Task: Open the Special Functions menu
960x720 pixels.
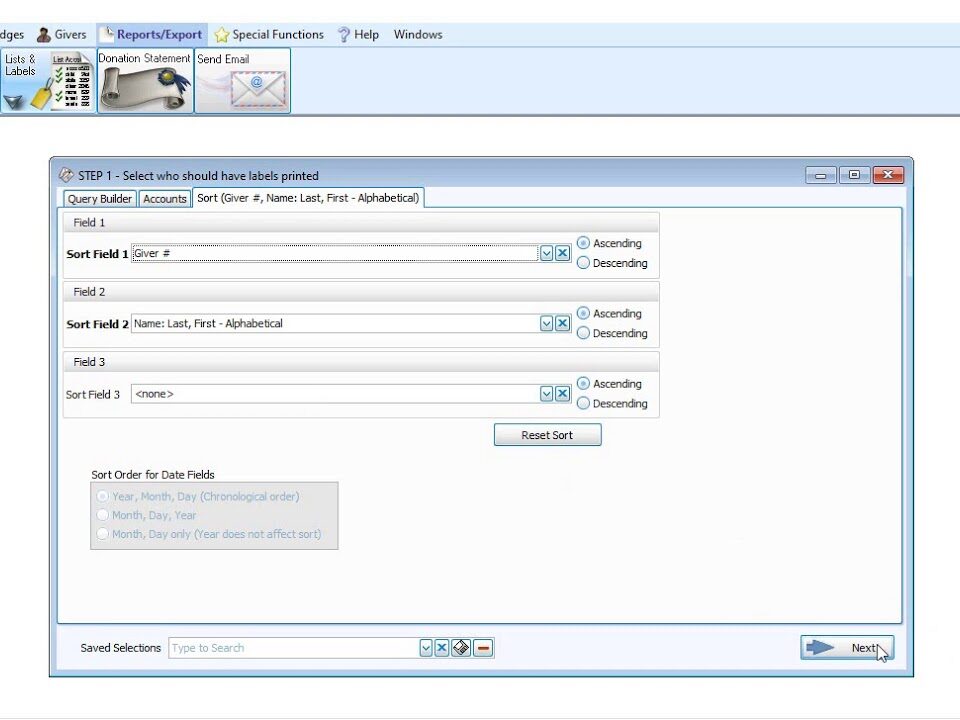Action: [x=269, y=35]
